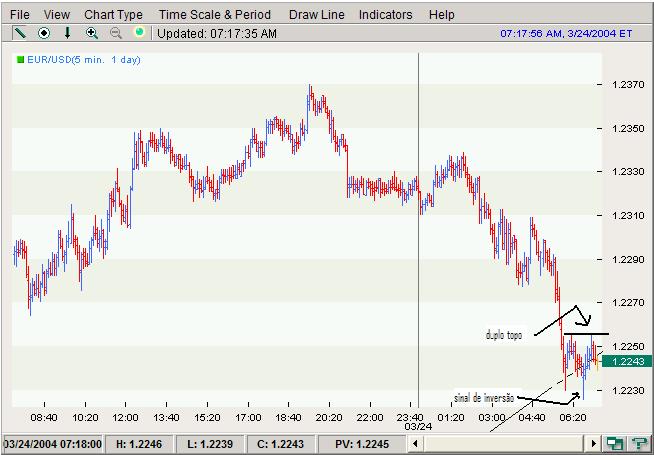Toggle the green EUR/USD legend square
654x455 pixels.
[x=20, y=60]
